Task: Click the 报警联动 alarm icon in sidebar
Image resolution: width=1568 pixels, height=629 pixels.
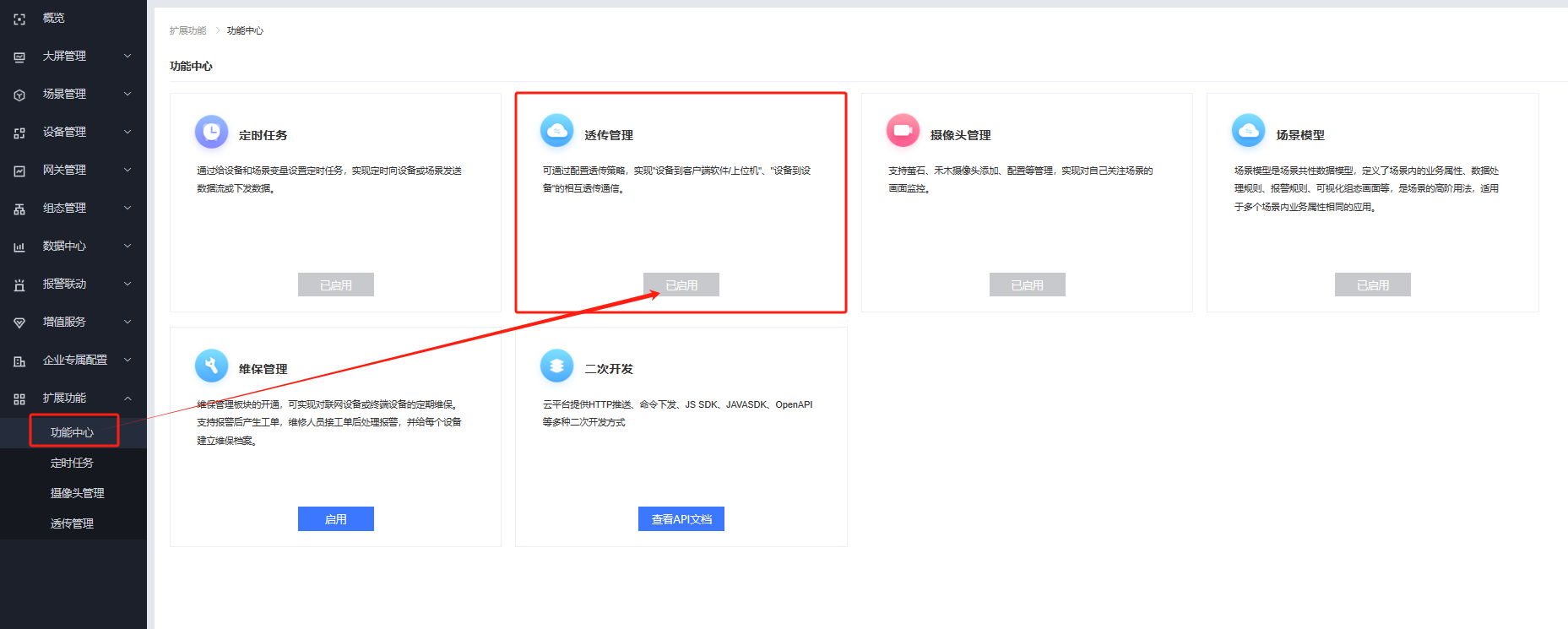Action: click(19, 285)
